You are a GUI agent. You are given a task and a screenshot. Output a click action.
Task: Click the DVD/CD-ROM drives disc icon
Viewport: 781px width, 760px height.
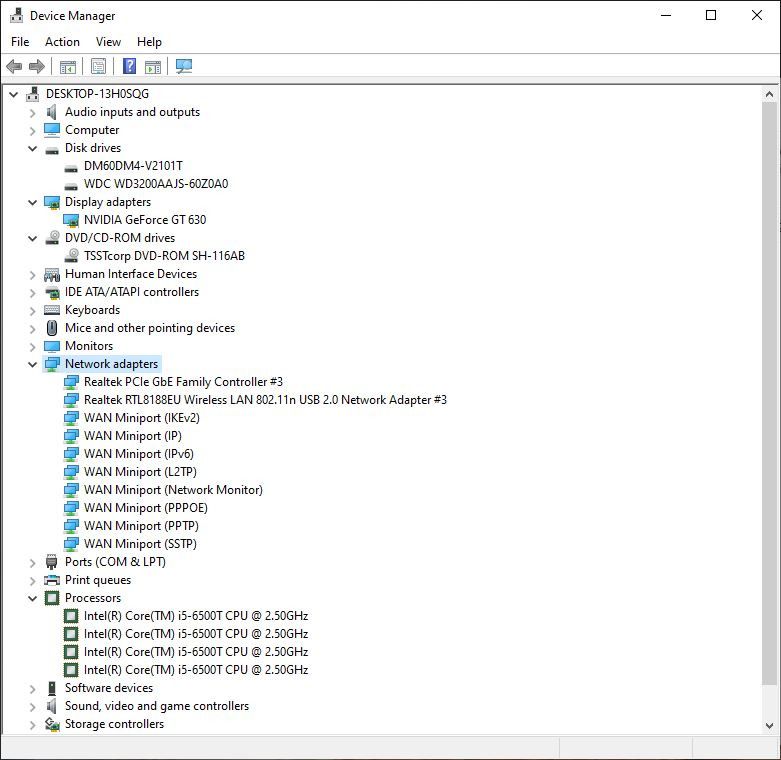point(52,238)
